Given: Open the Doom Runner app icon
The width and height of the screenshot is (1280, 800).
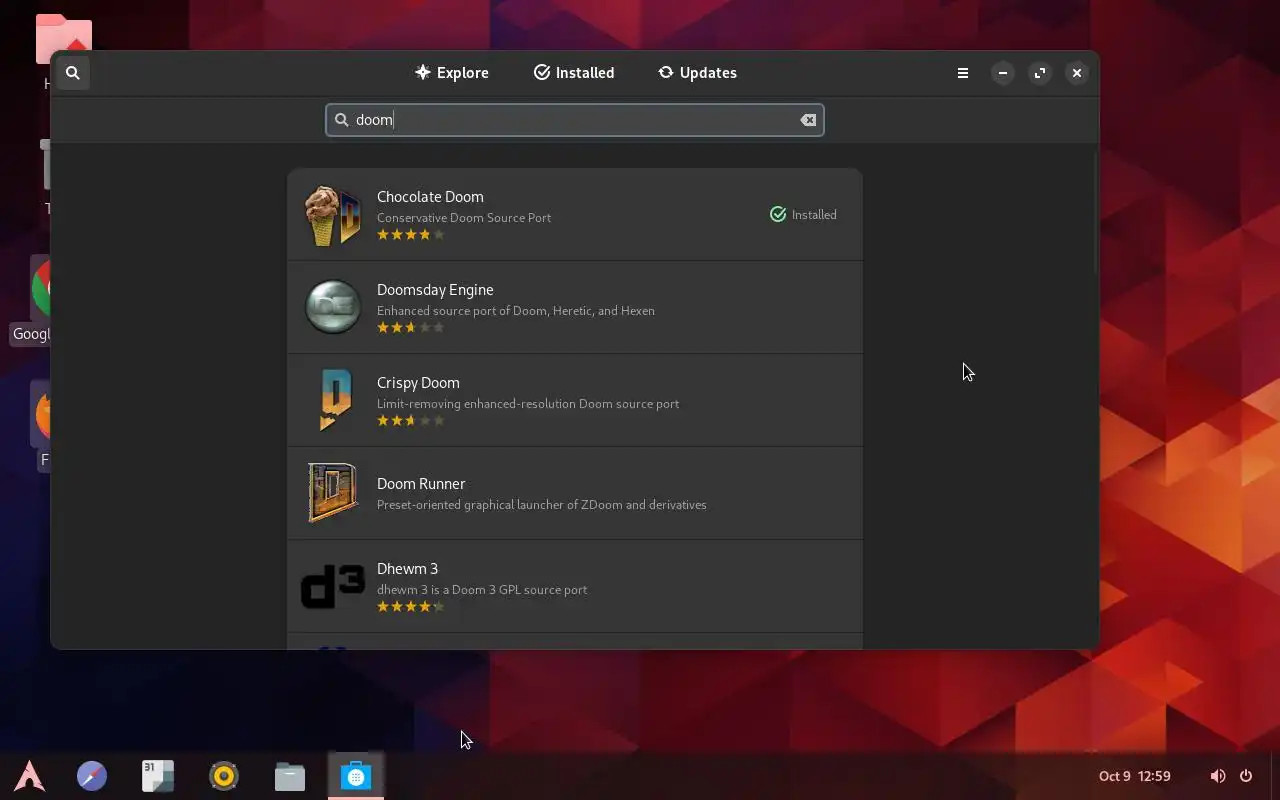Looking at the screenshot, I should 332,493.
